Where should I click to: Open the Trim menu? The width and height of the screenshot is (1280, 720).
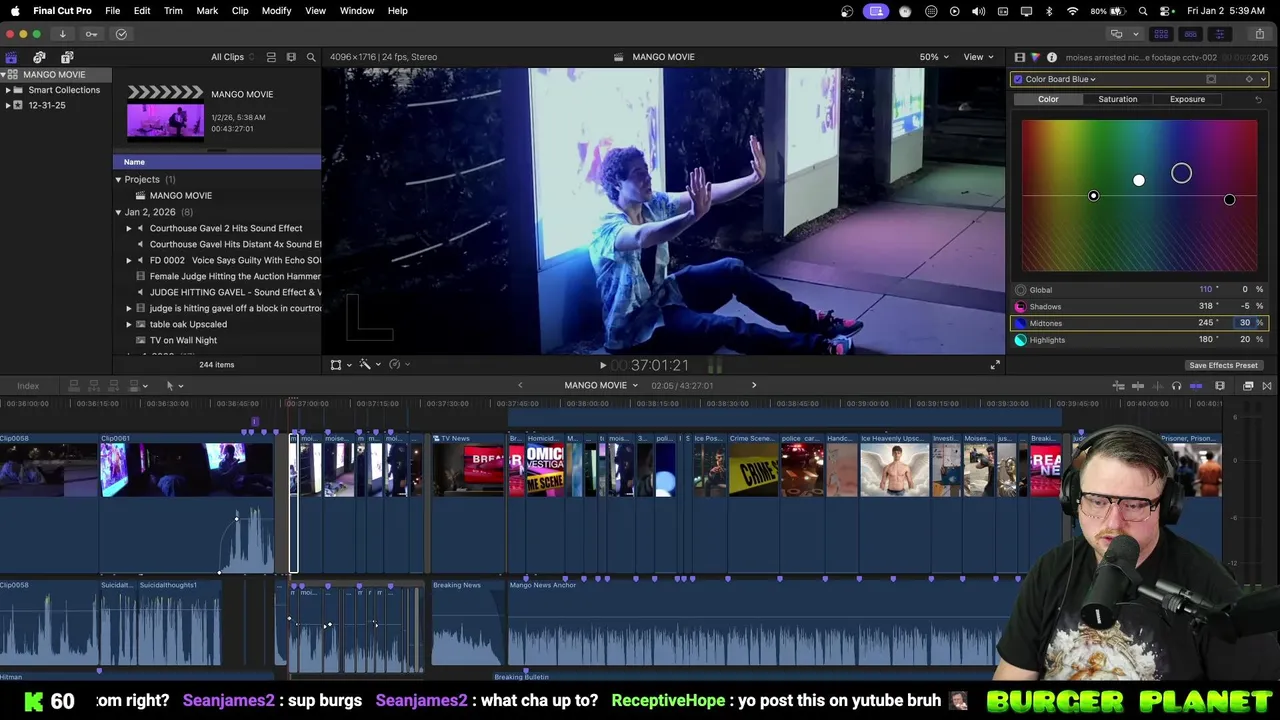pos(173,11)
